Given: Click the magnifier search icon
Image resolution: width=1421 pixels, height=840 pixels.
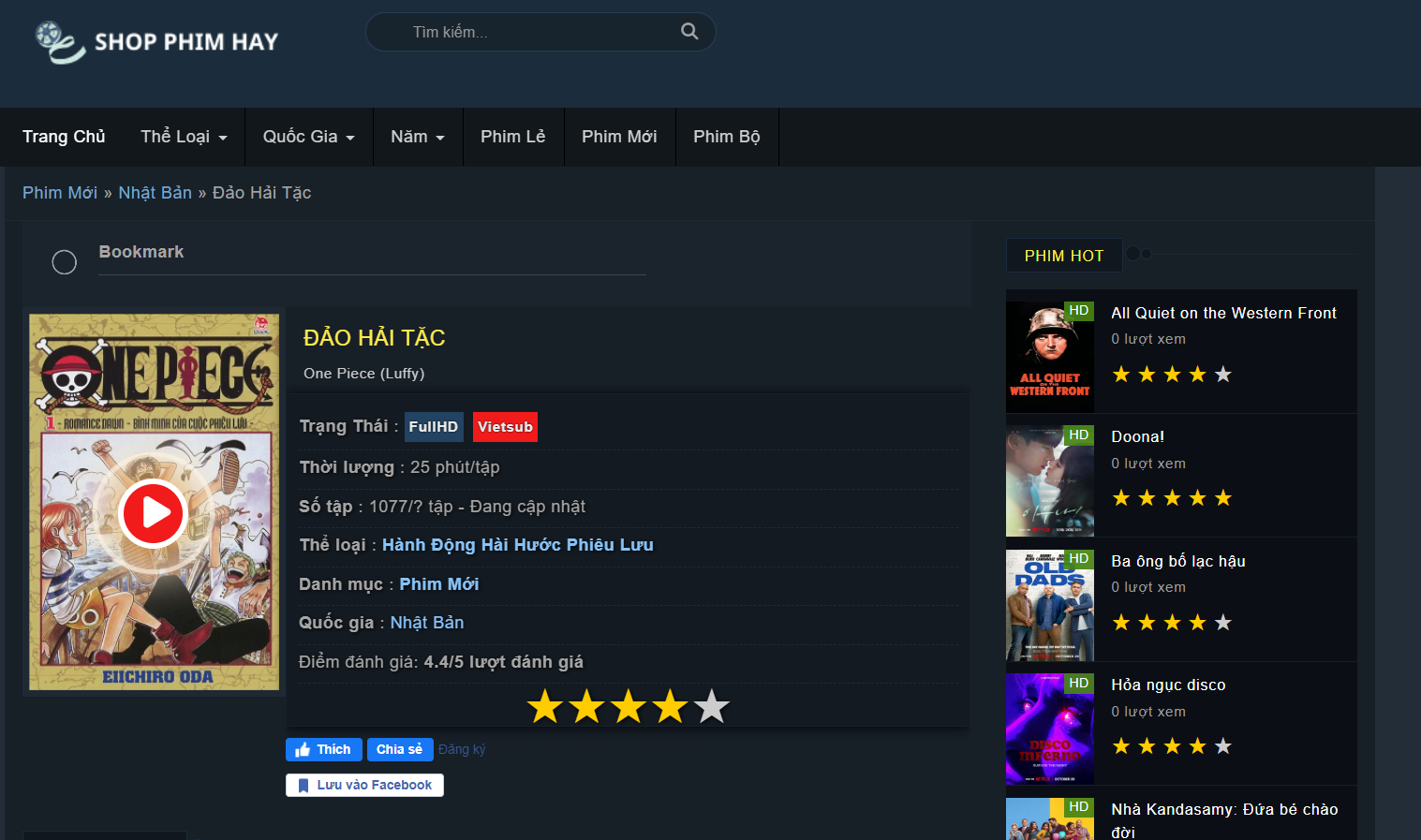Looking at the screenshot, I should [x=689, y=31].
